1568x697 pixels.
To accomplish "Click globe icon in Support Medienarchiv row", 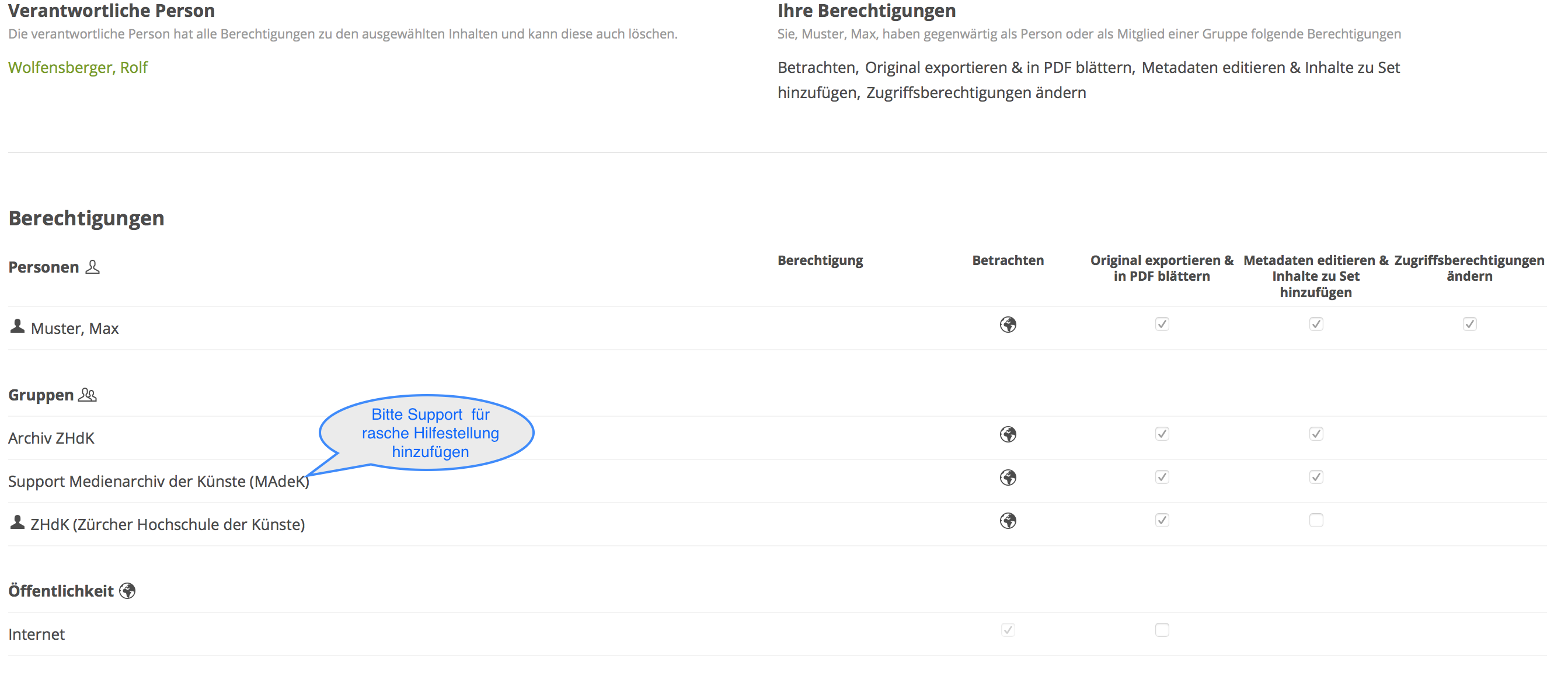I will pyautogui.click(x=1008, y=478).
